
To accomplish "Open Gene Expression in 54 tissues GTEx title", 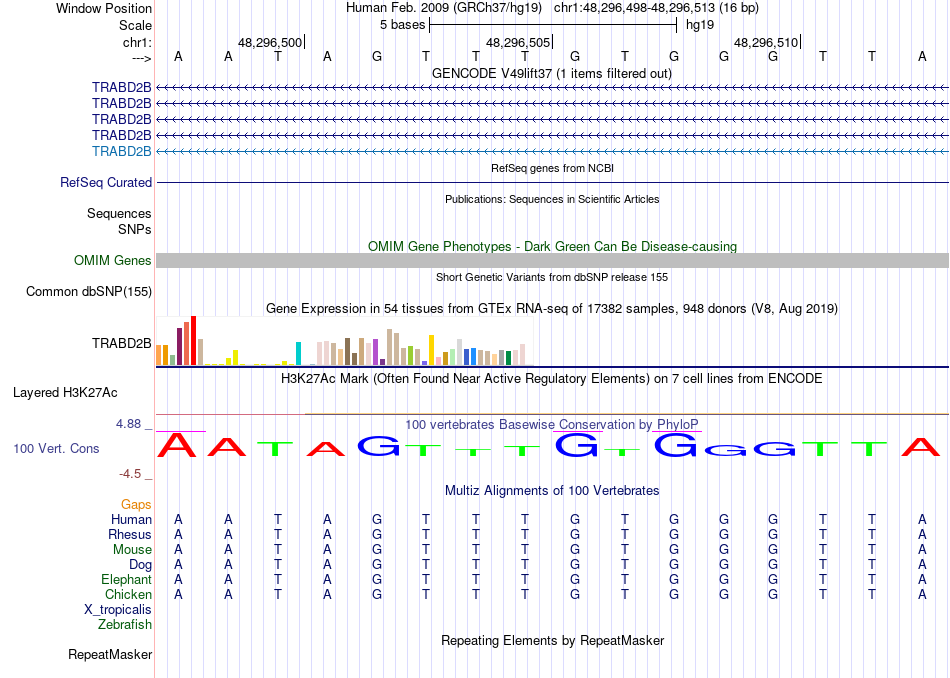I will tap(552, 308).
